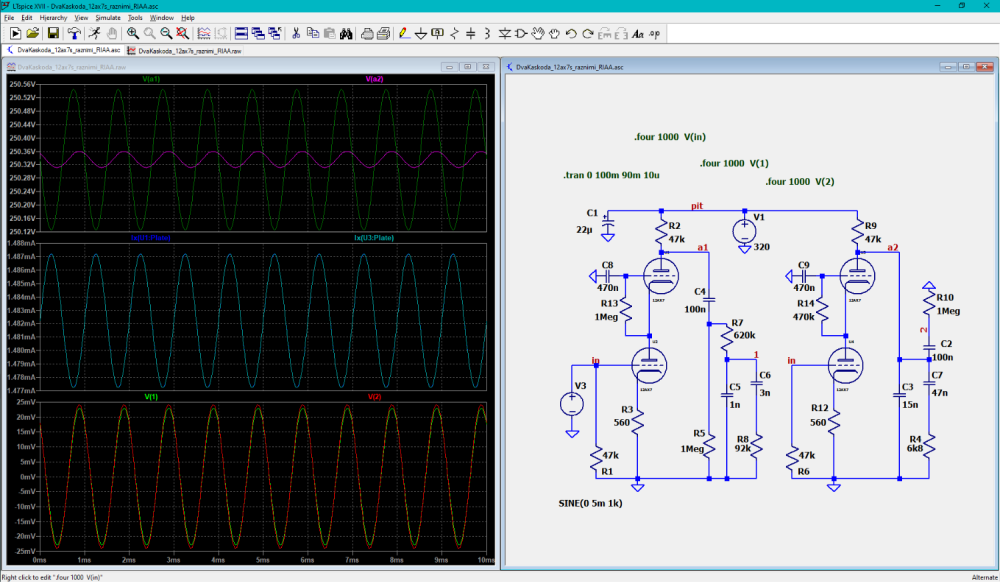Image resolution: width=1000 pixels, height=584 pixels.
Task: Click the V(2) trace label in bottom pane
Action: coord(375,397)
